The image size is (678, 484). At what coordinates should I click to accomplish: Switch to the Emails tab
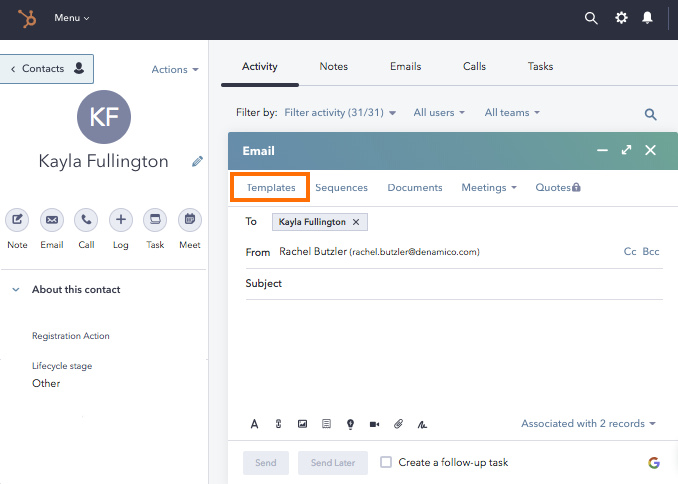[405, 66]
